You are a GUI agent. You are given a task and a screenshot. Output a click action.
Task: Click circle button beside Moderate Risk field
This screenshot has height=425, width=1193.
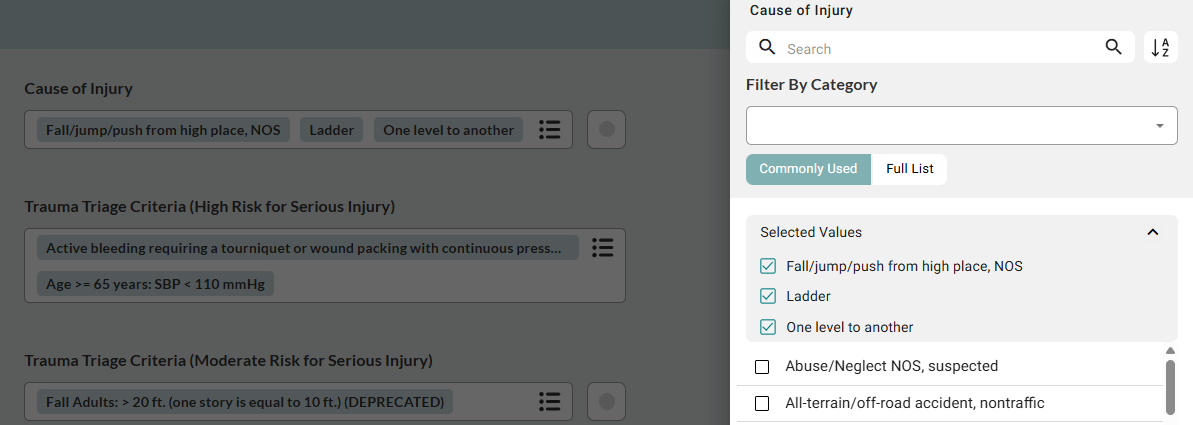click(606, 402)
